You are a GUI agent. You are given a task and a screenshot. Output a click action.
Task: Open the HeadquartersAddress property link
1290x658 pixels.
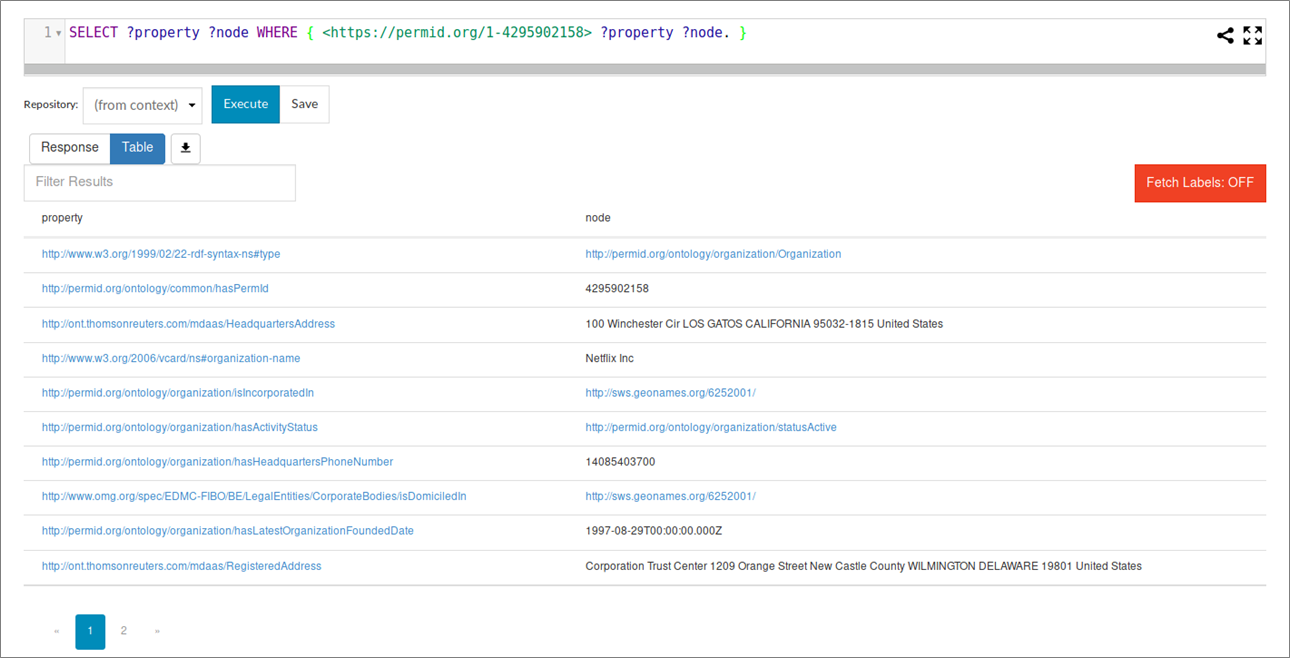188,324
